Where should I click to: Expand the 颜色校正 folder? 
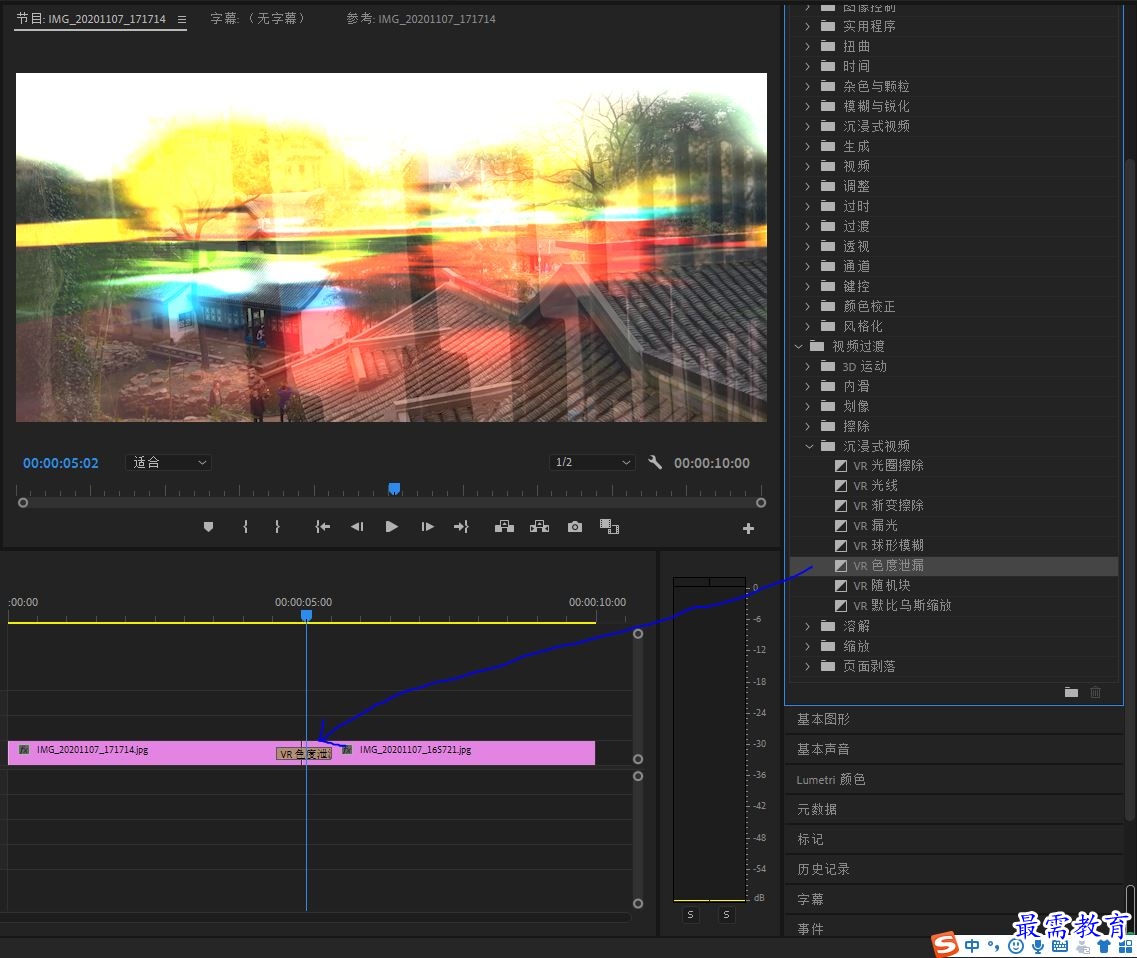tap(808, 307)
